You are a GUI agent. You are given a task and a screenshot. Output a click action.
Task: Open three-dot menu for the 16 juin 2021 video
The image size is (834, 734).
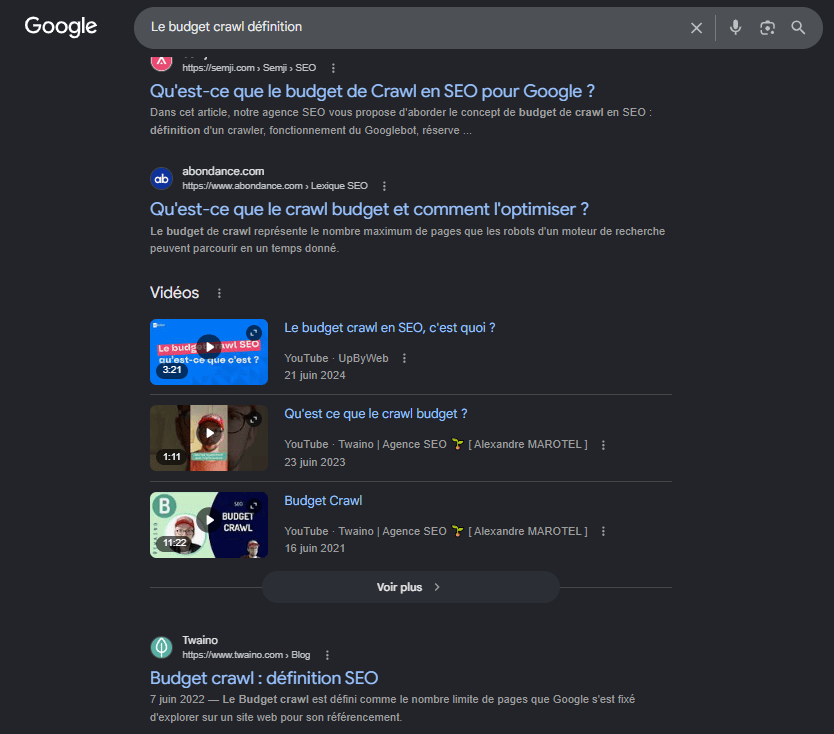pos(603,531)
